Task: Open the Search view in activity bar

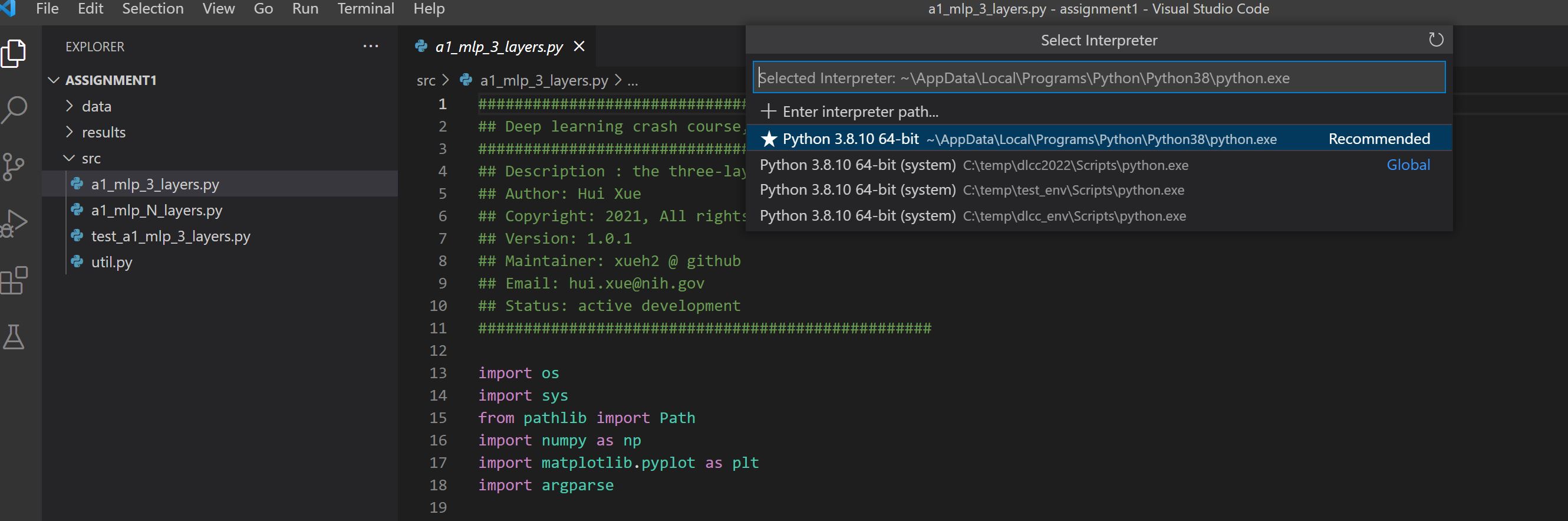Action: pyautogui.click(x=14, y=110)
